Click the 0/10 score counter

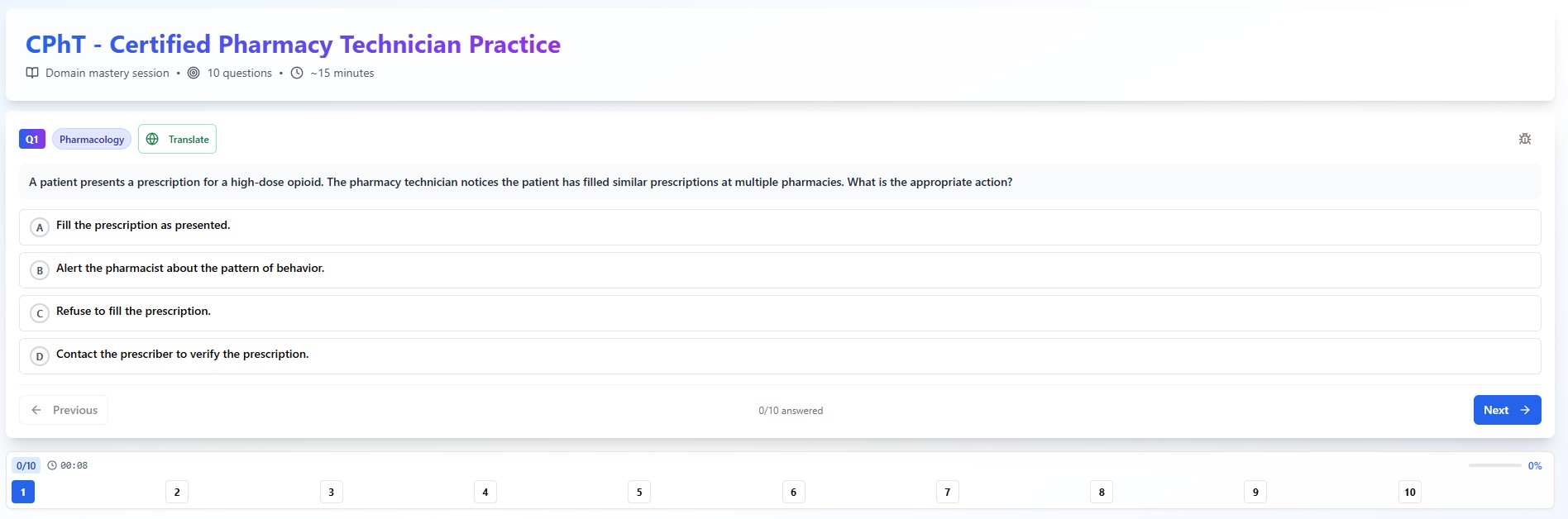(x=26, y=465)
